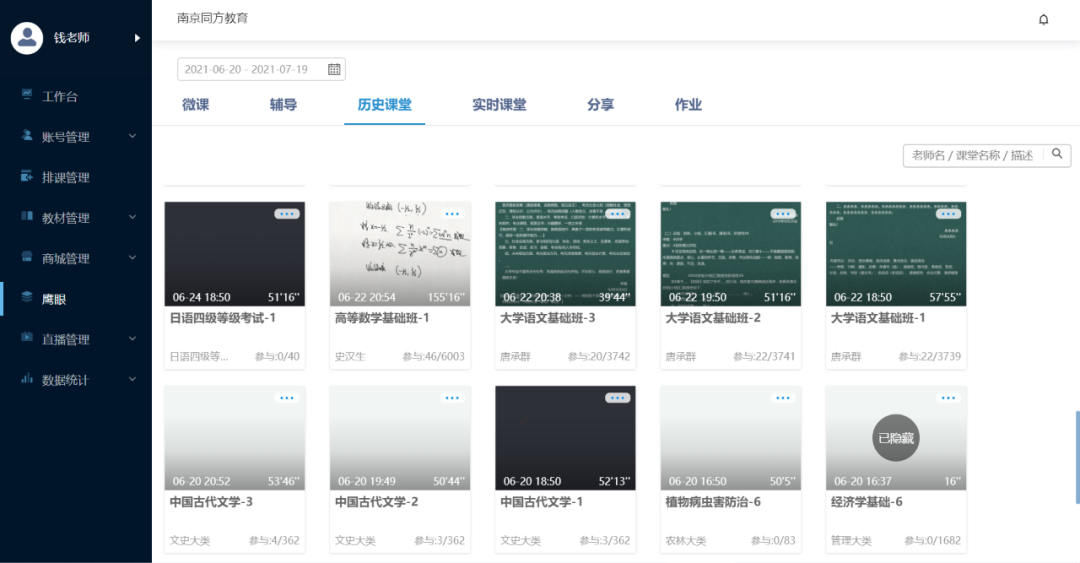Viewport: 1080px width, 563px height.
Task: Click teacher name 史汉生
Action: 350,356
